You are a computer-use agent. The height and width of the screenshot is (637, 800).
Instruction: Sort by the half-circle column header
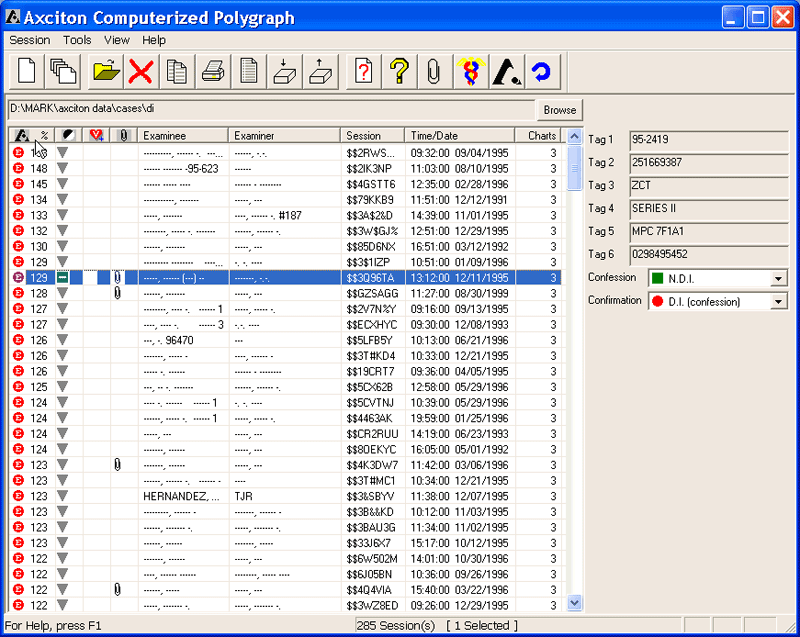tap(68, 135)
